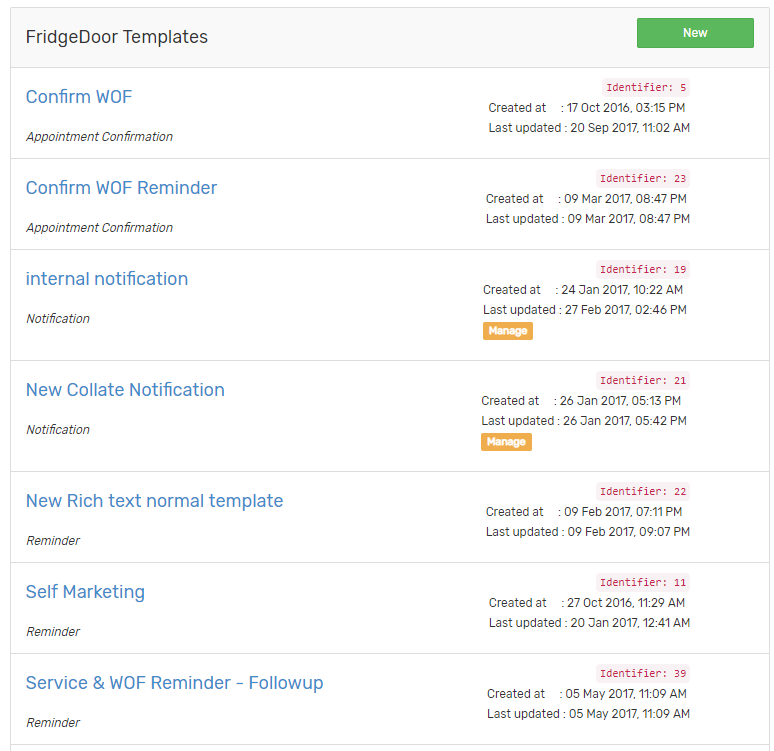Open the New Collate Notification template

[x=125, y=390]
